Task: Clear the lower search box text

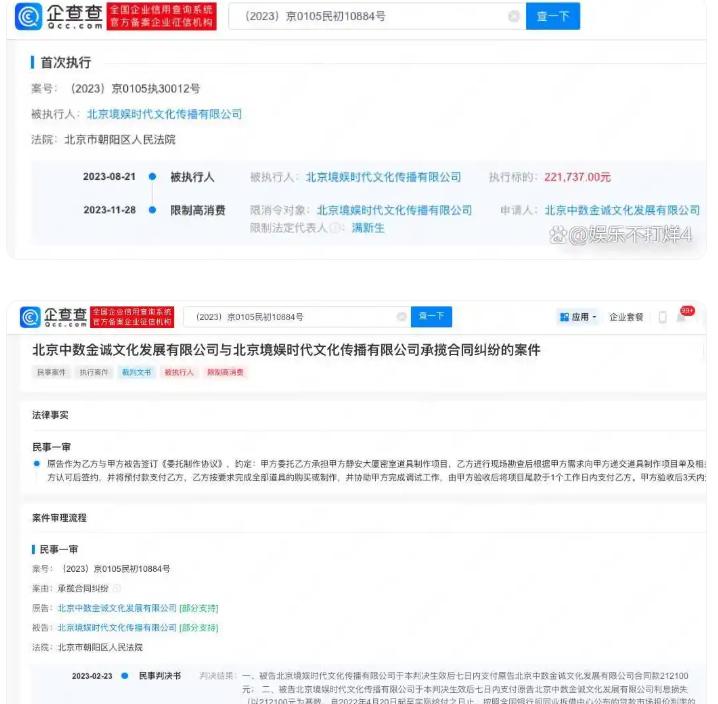Action: click(401, 317)
